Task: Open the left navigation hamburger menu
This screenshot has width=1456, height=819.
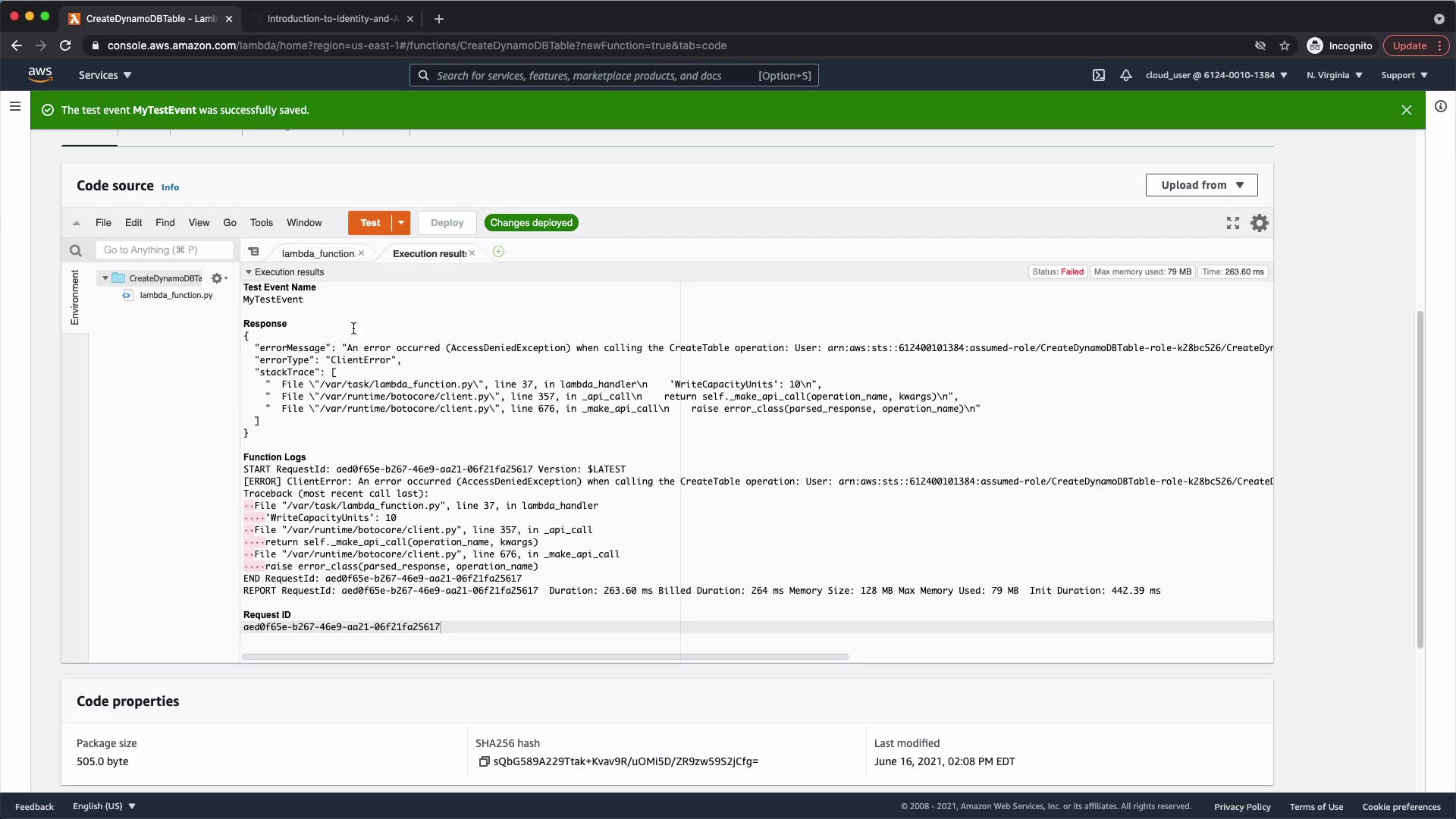Action: 14,107
